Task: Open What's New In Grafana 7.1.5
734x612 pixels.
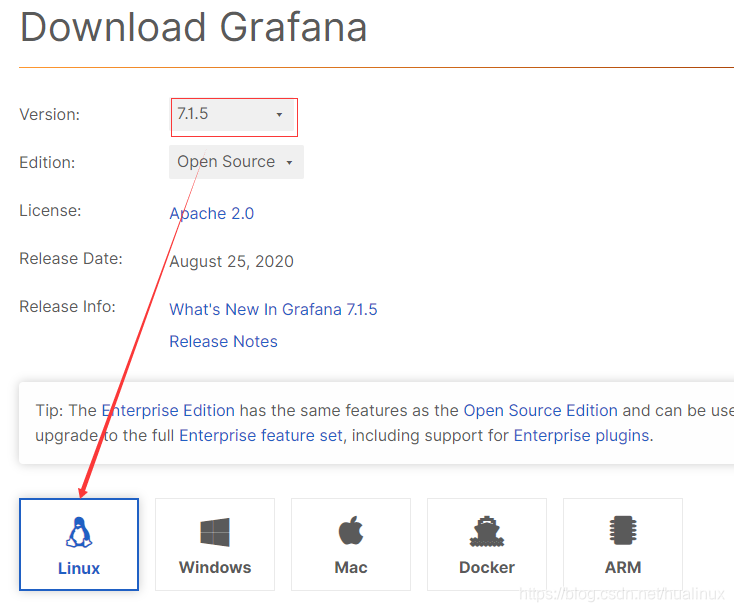Action: (x=273, y=310)
